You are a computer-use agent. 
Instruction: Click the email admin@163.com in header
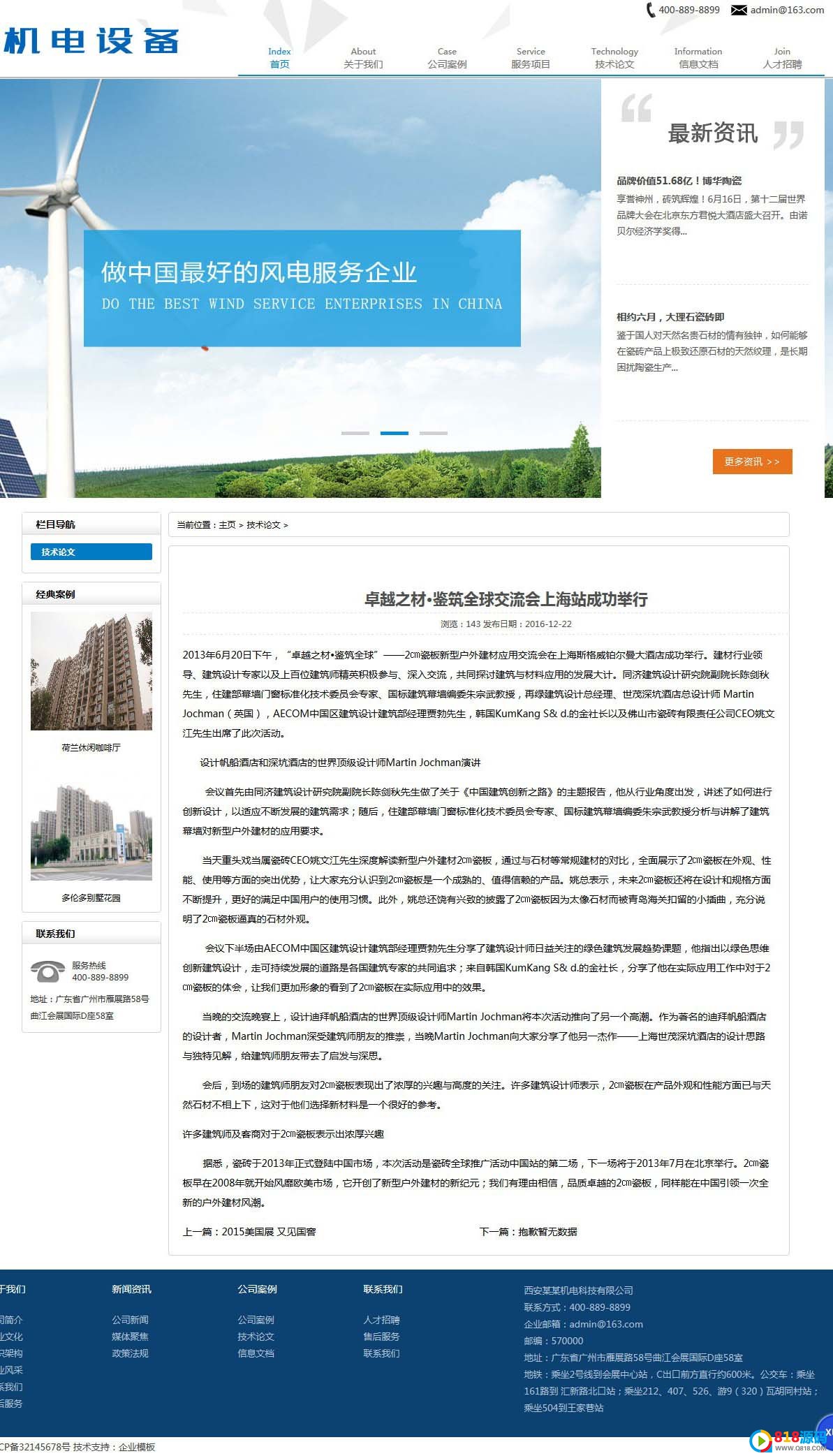(x=787, y=10)
